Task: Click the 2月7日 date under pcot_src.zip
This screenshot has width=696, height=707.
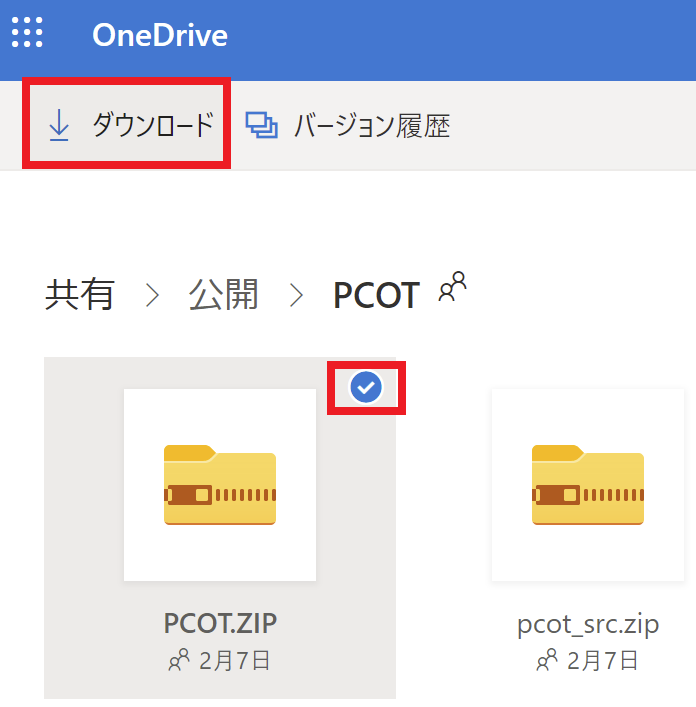Action: pos(602,661)
